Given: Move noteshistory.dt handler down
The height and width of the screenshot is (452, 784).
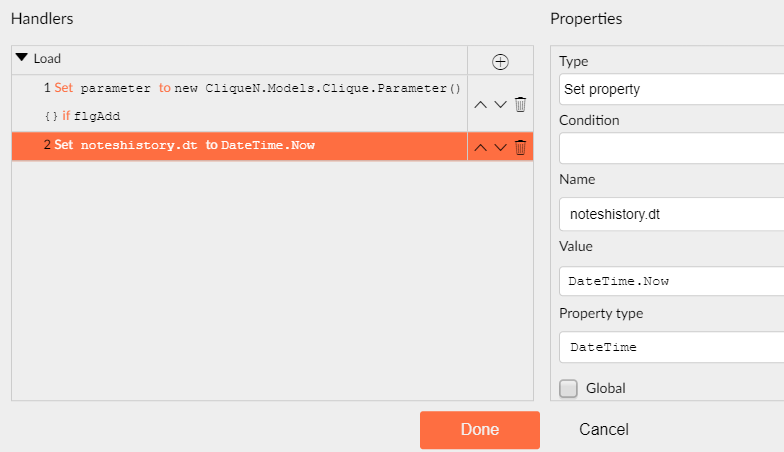Looking at the screenshot, I should click(x=500, y=148).
